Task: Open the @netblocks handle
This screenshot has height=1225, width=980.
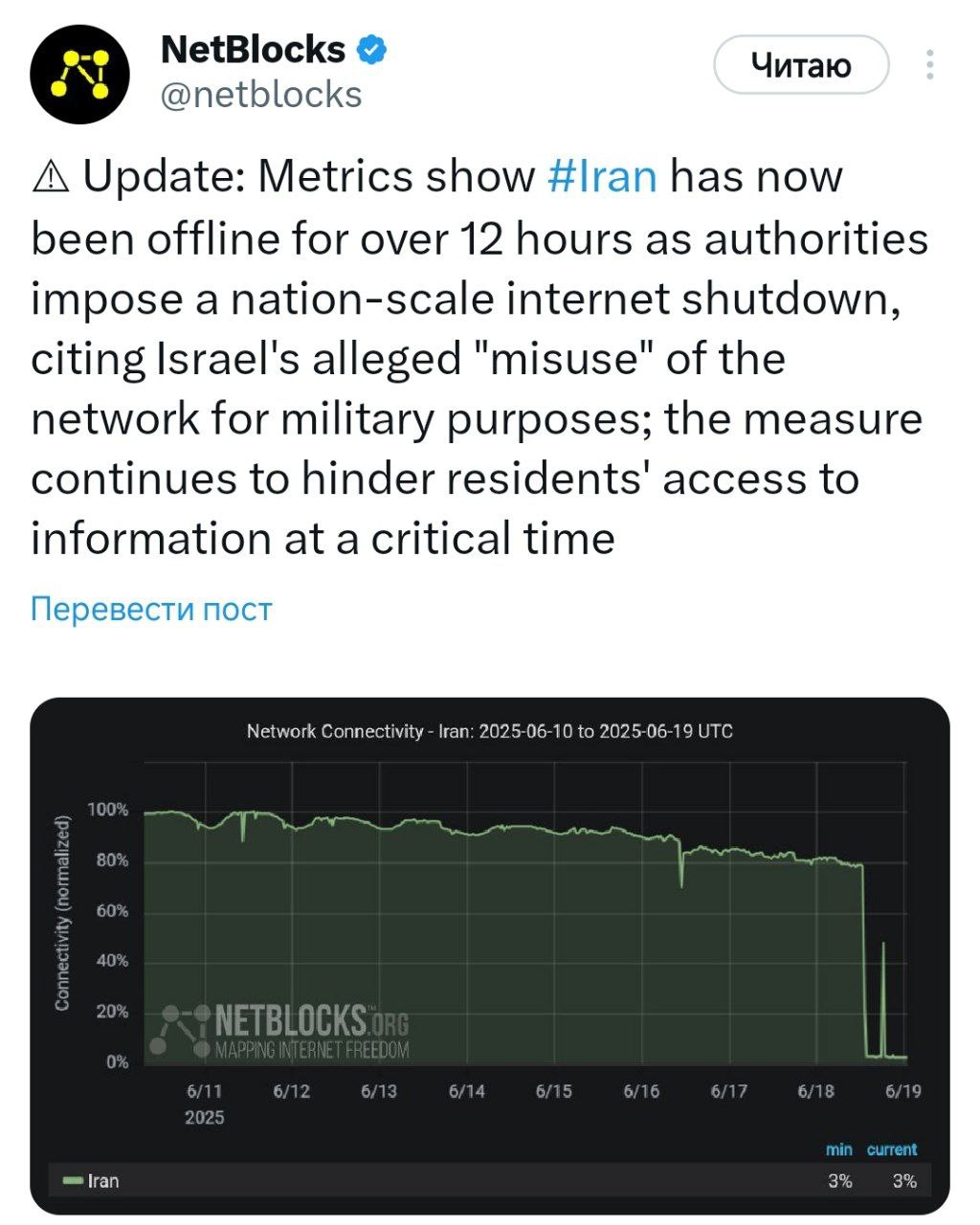Action: (x=261, y=95)
